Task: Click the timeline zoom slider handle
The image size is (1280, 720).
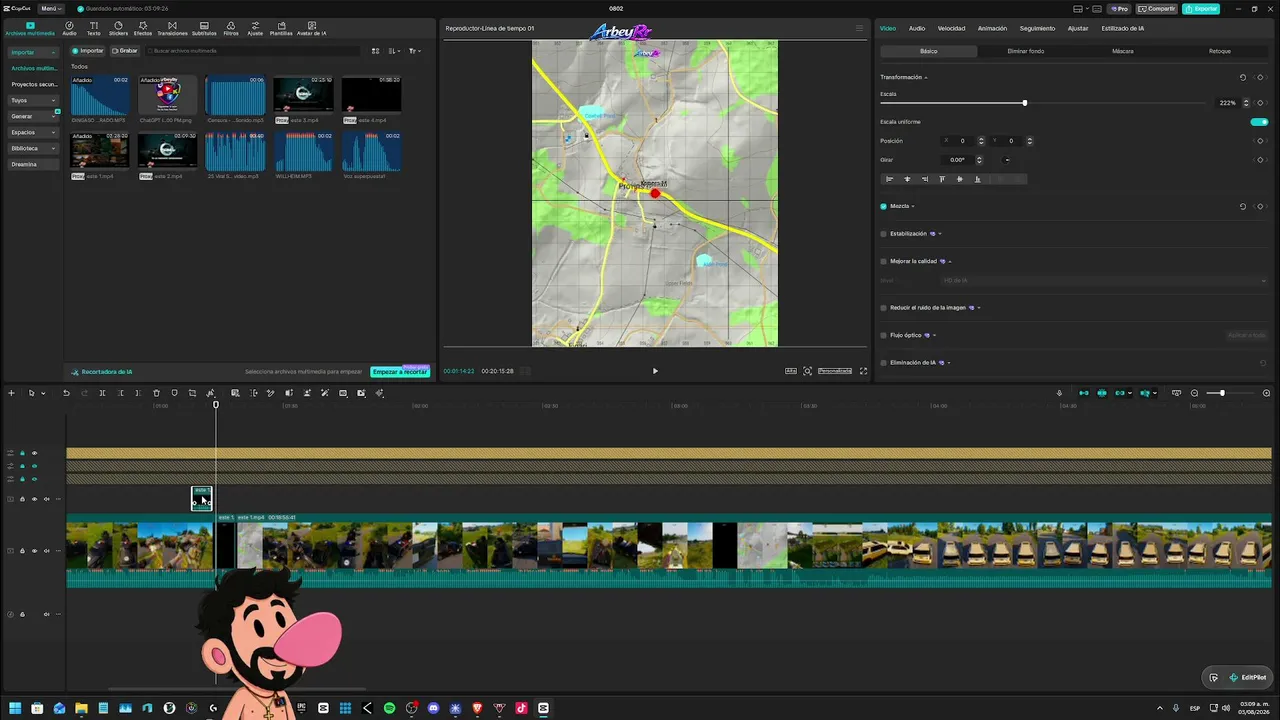Action: pos(1222,393)
